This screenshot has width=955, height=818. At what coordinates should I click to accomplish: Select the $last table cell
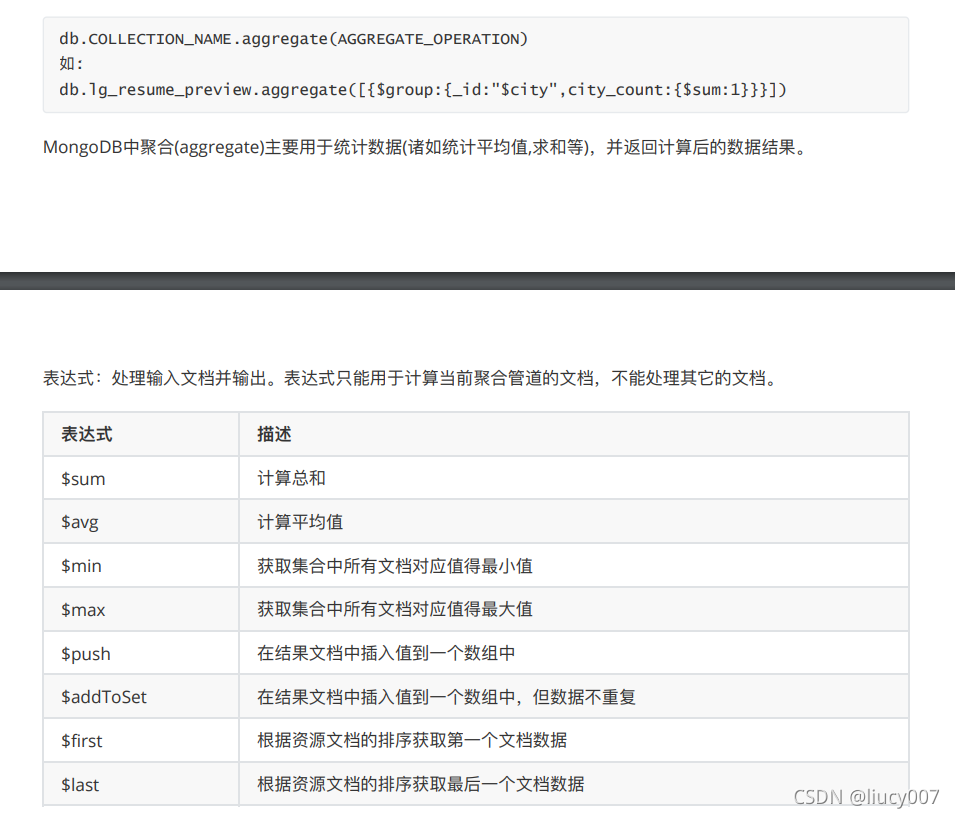(x=141, y=785)
